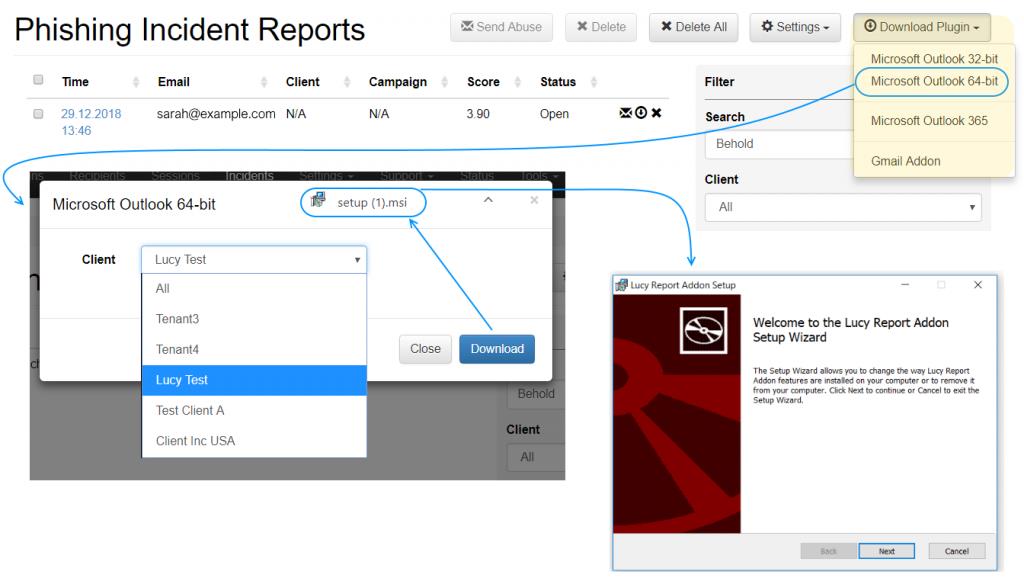Go to Incidents in the dimmed navbar
The height and width of the screenshot is (584, 1024).
click(x=249, y=176)
